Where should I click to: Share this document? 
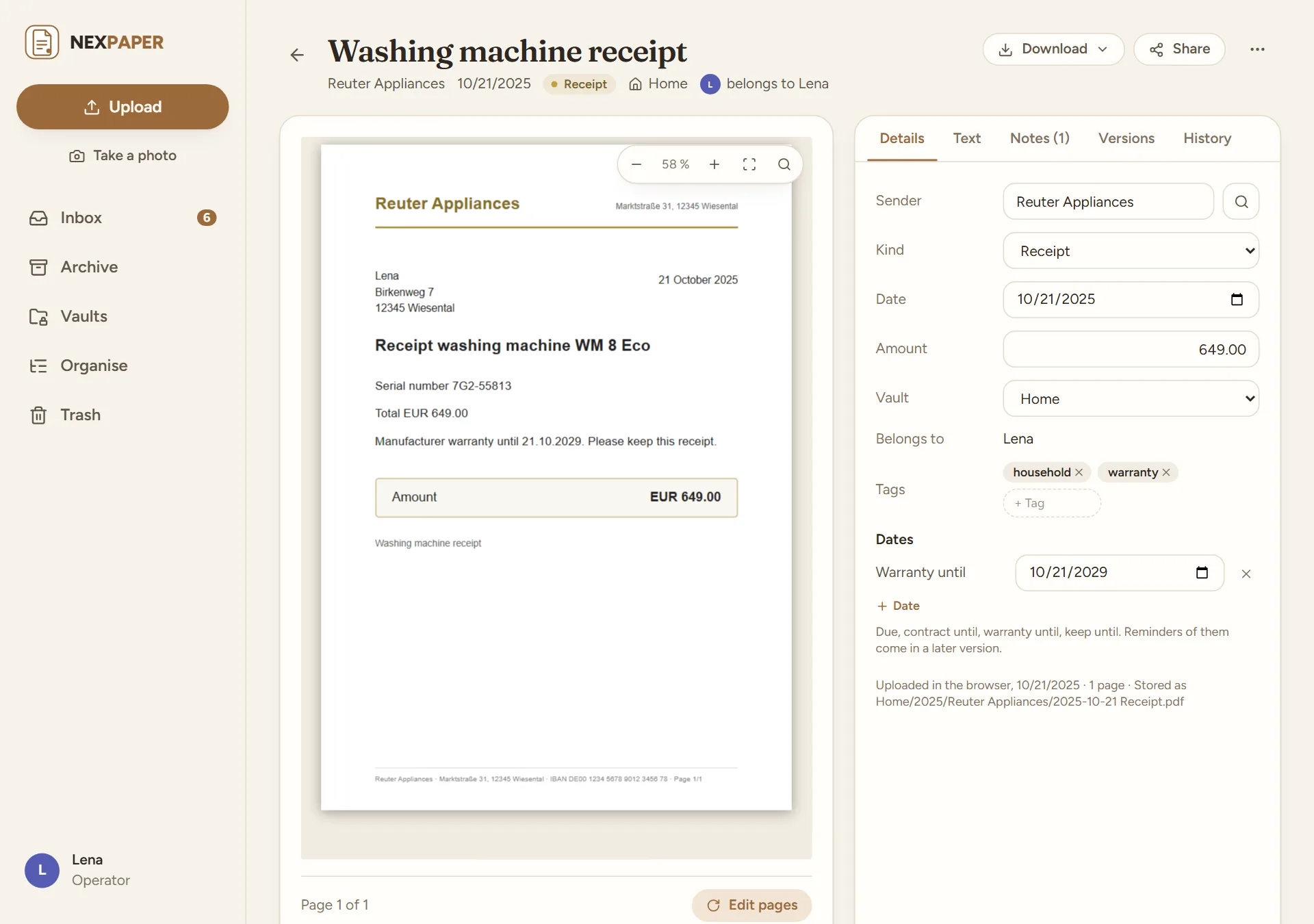(x=1179, y=49)
